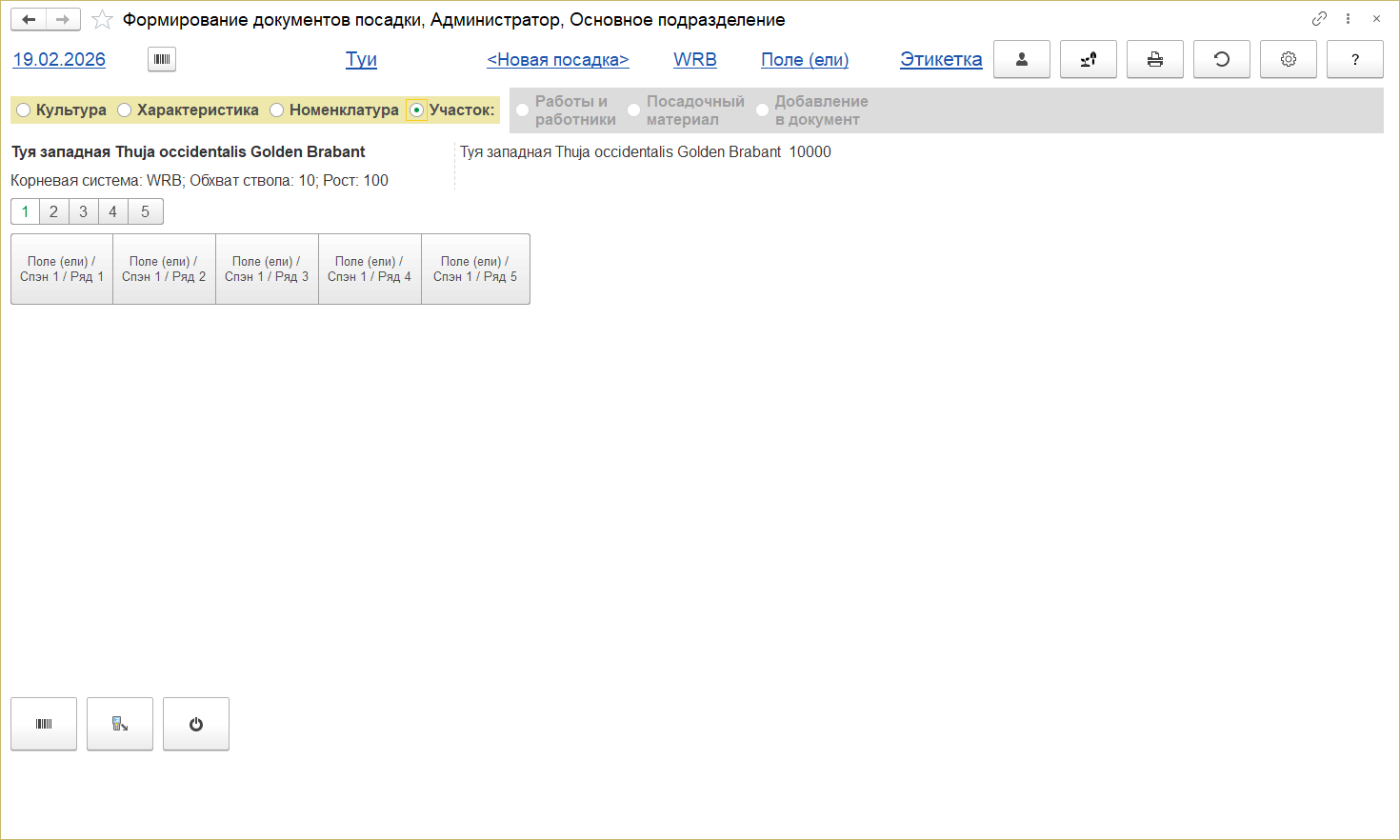Switch to page tab 5
Viewport: 1400px width, 840px height.
[x=146, y=211]
